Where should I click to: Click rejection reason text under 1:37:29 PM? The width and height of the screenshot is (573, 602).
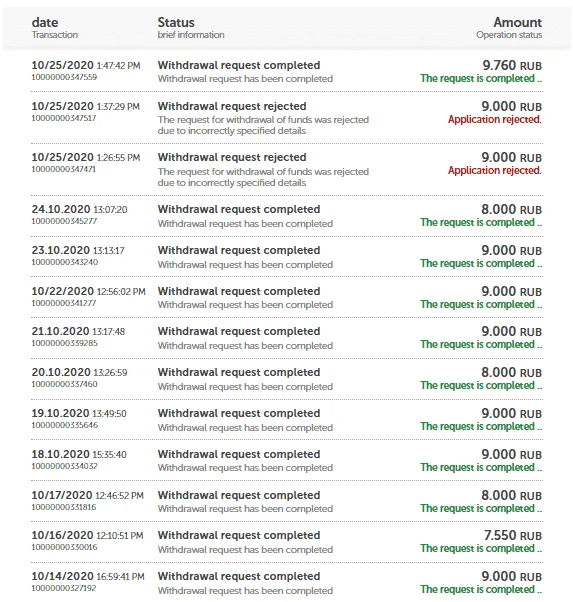pyautogui.click(x=263, y=125)
